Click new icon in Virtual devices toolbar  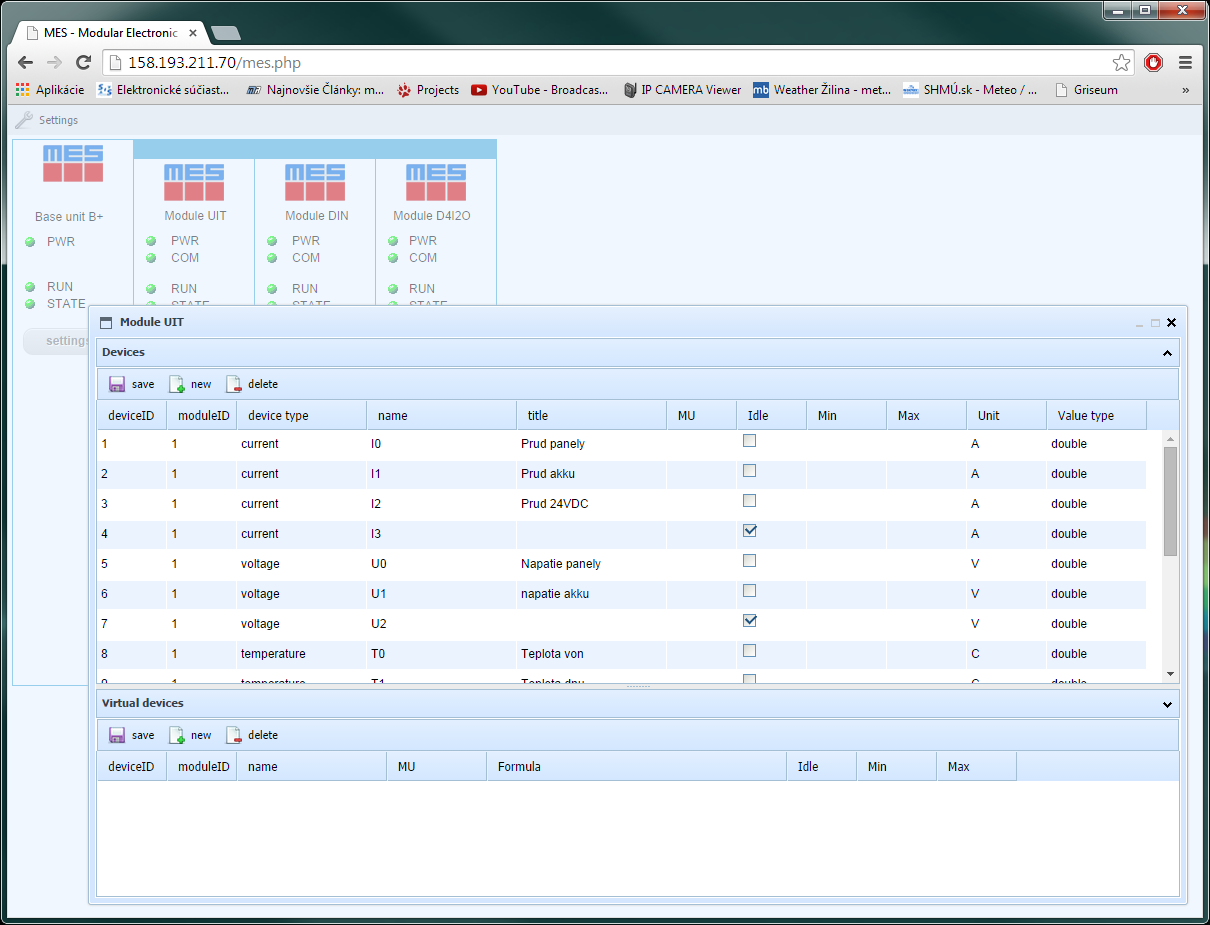point(177,735)
